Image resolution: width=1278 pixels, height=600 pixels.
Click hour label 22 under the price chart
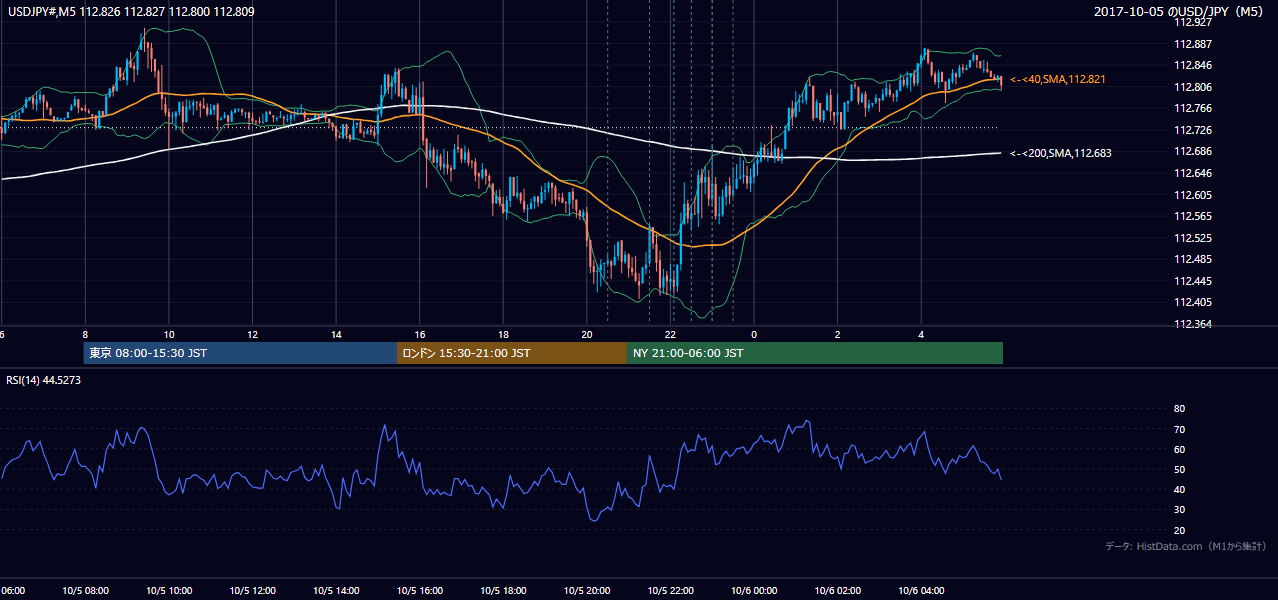671,334
